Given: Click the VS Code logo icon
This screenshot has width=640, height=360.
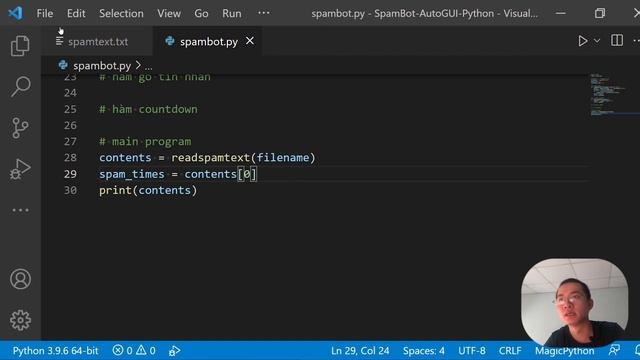Looking at the screenshot, I should (x=15, y=13).
